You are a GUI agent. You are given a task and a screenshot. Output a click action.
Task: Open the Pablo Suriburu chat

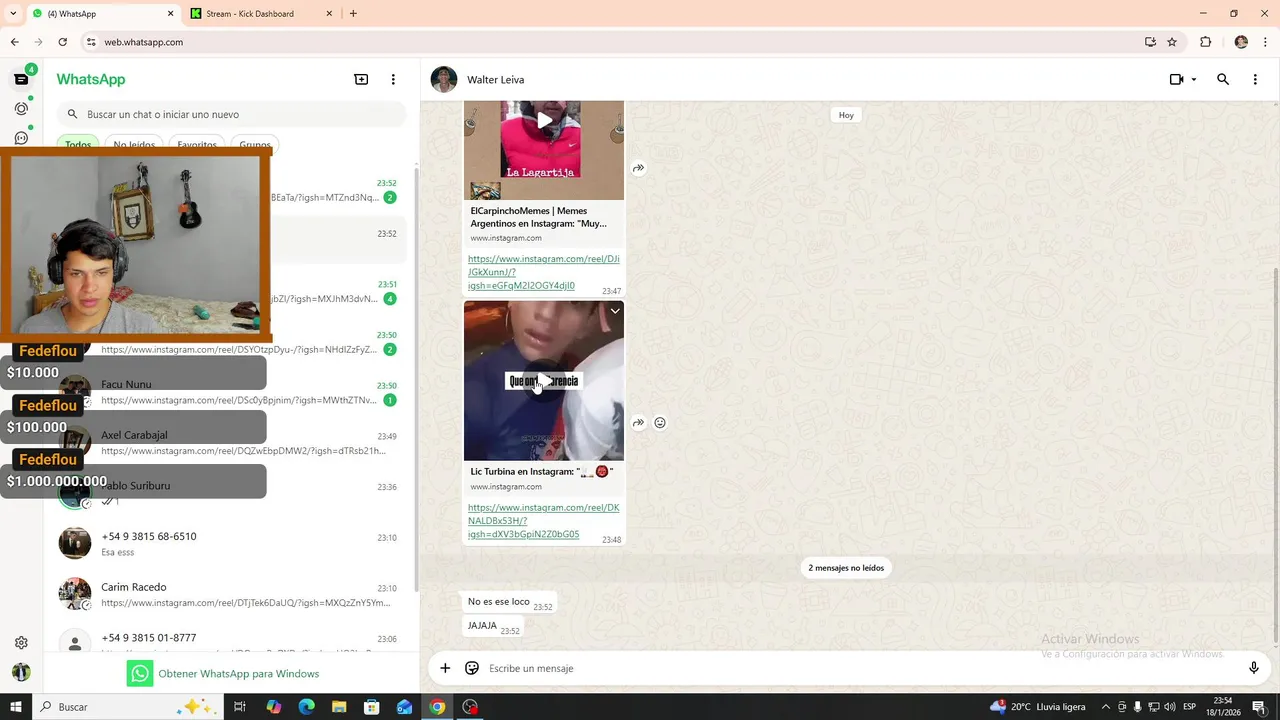click(230, 493)
